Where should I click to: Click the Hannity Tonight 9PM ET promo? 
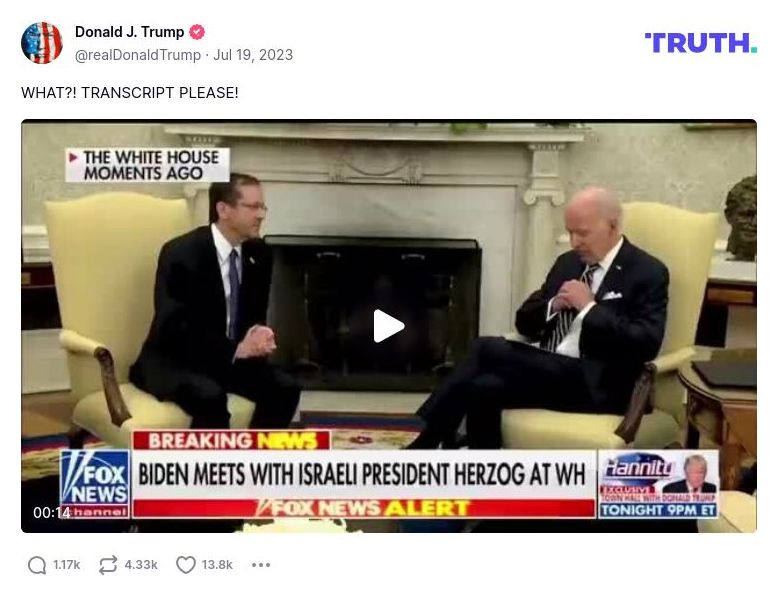click(x=658, y=484)
